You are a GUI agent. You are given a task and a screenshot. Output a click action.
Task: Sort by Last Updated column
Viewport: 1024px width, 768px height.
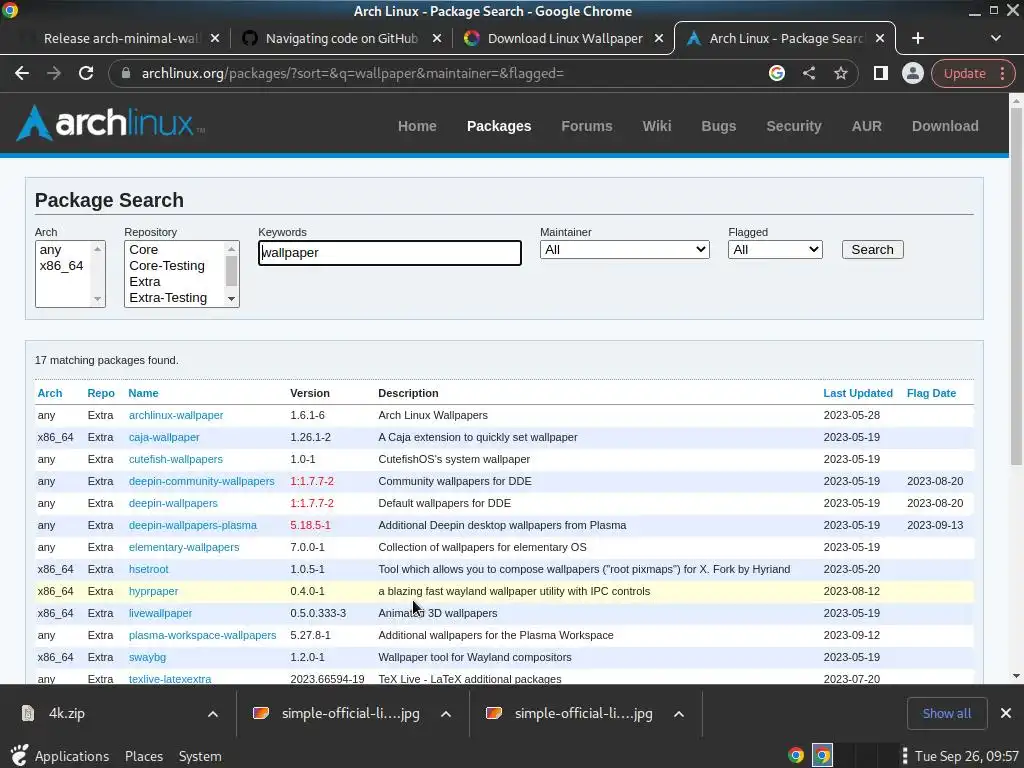[857, 393]
